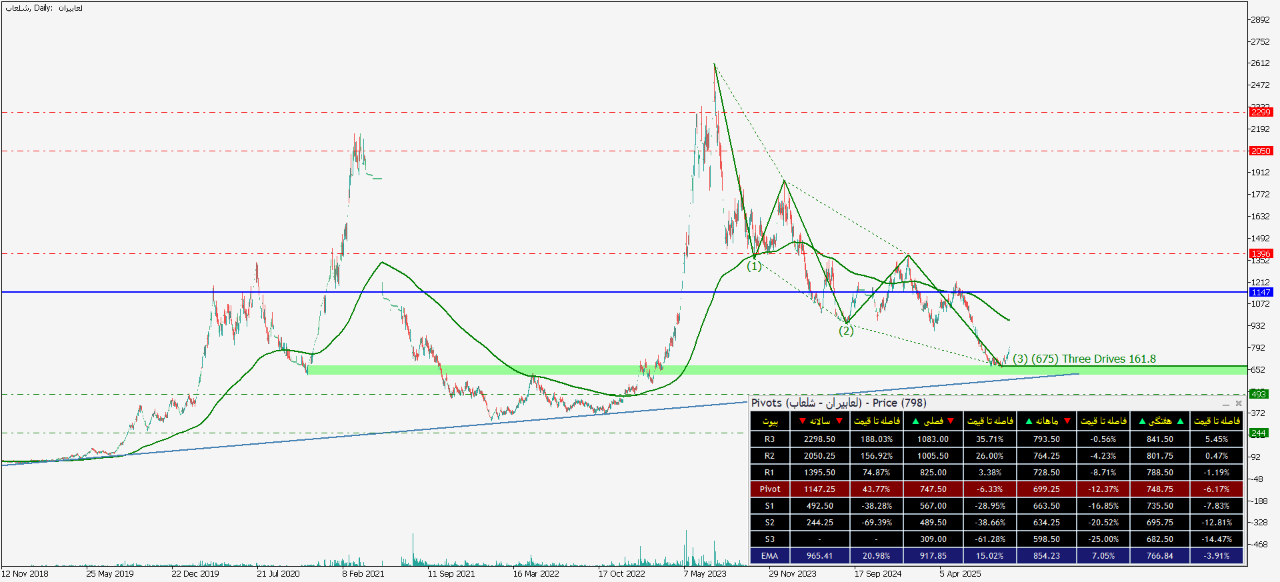Minimize the Pivots panel
This screenshot has width=1280, height=582.
tap(1226, 404)
